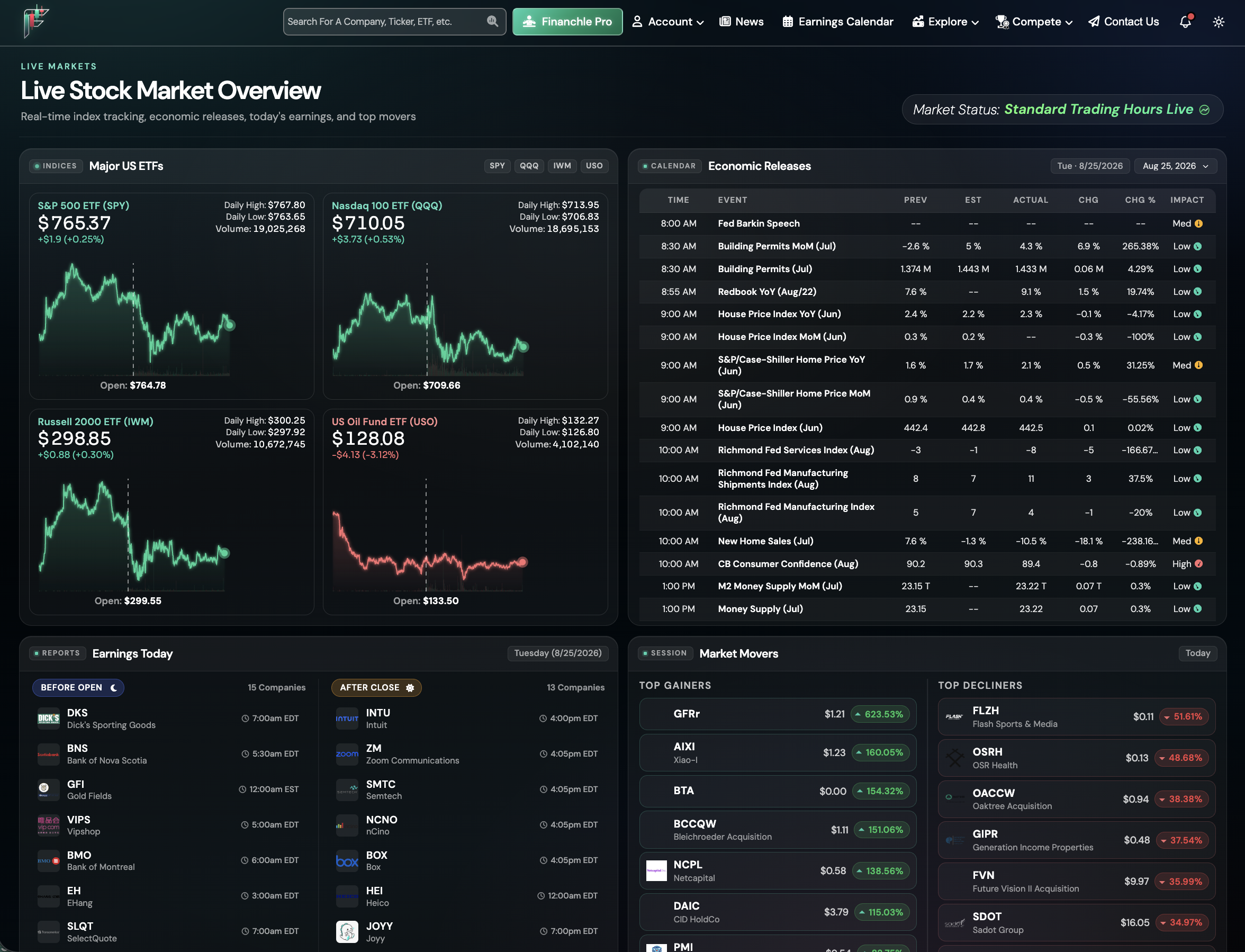Click the Generation Income Properties GIPR logo
This screenshot has width=1245, height=952.
[955, 840]
